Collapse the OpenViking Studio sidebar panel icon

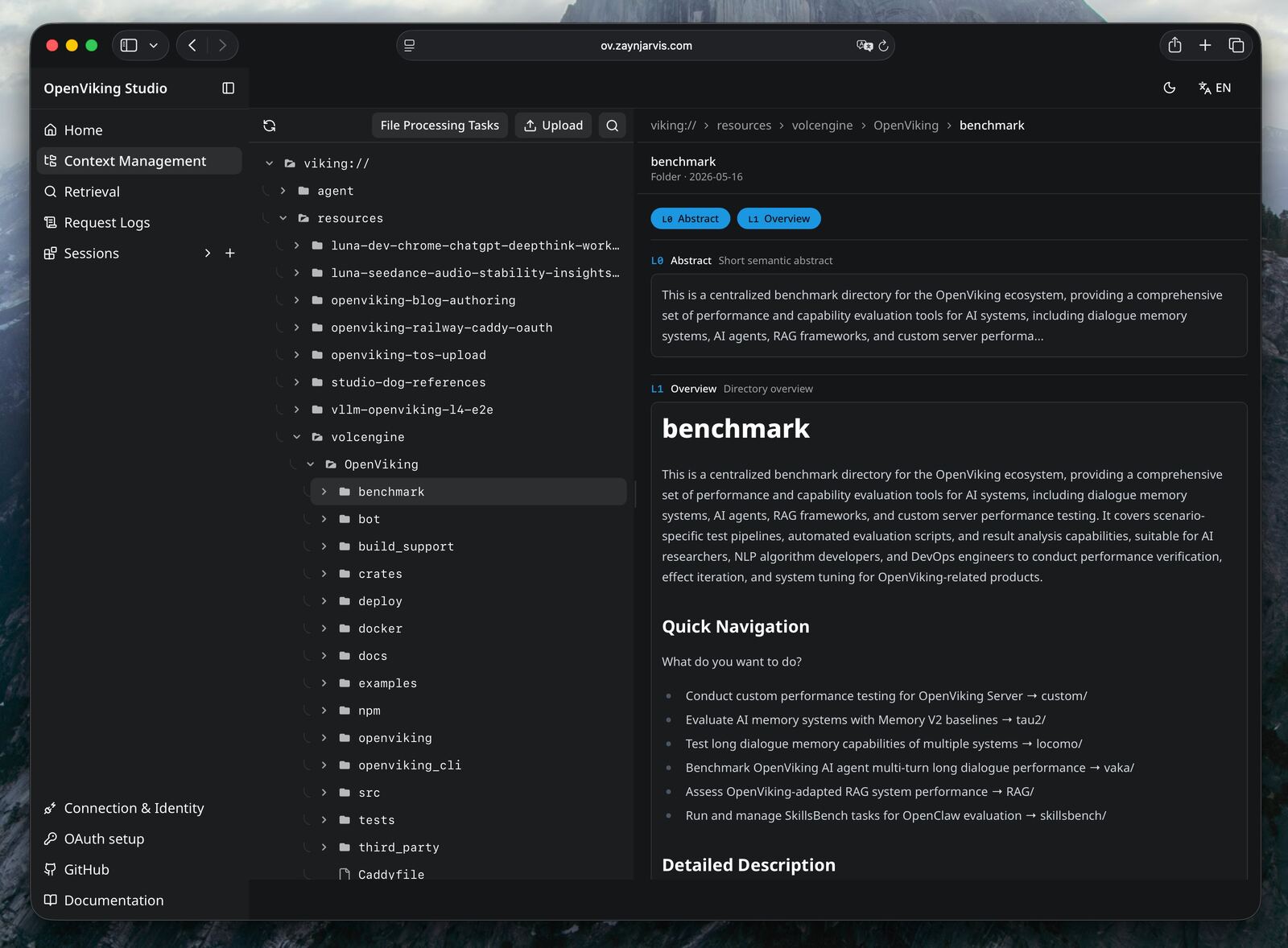[x=229, y=89]
